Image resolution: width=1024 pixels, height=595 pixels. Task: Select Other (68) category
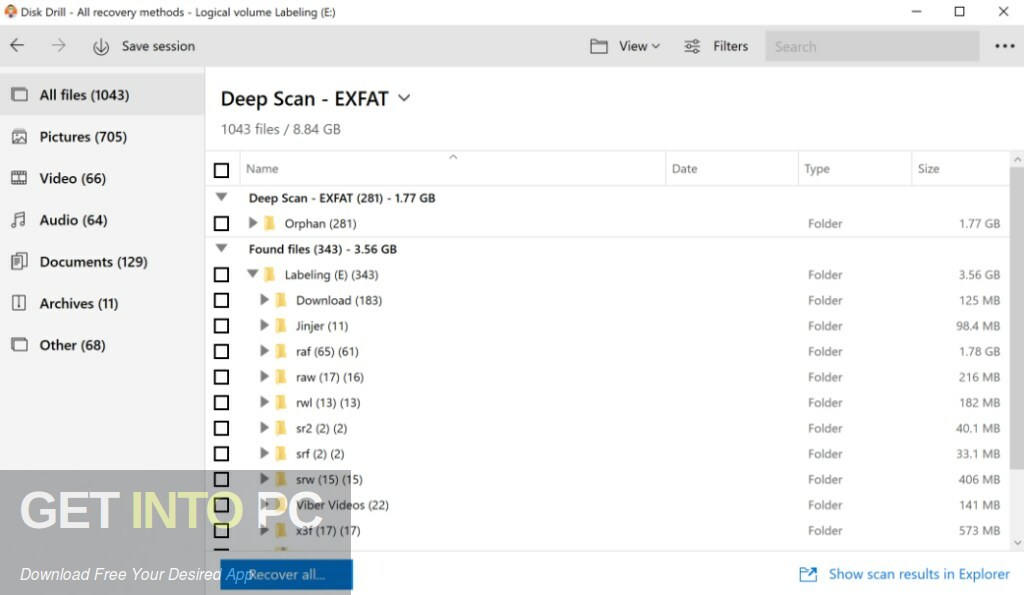coord(102,346)
